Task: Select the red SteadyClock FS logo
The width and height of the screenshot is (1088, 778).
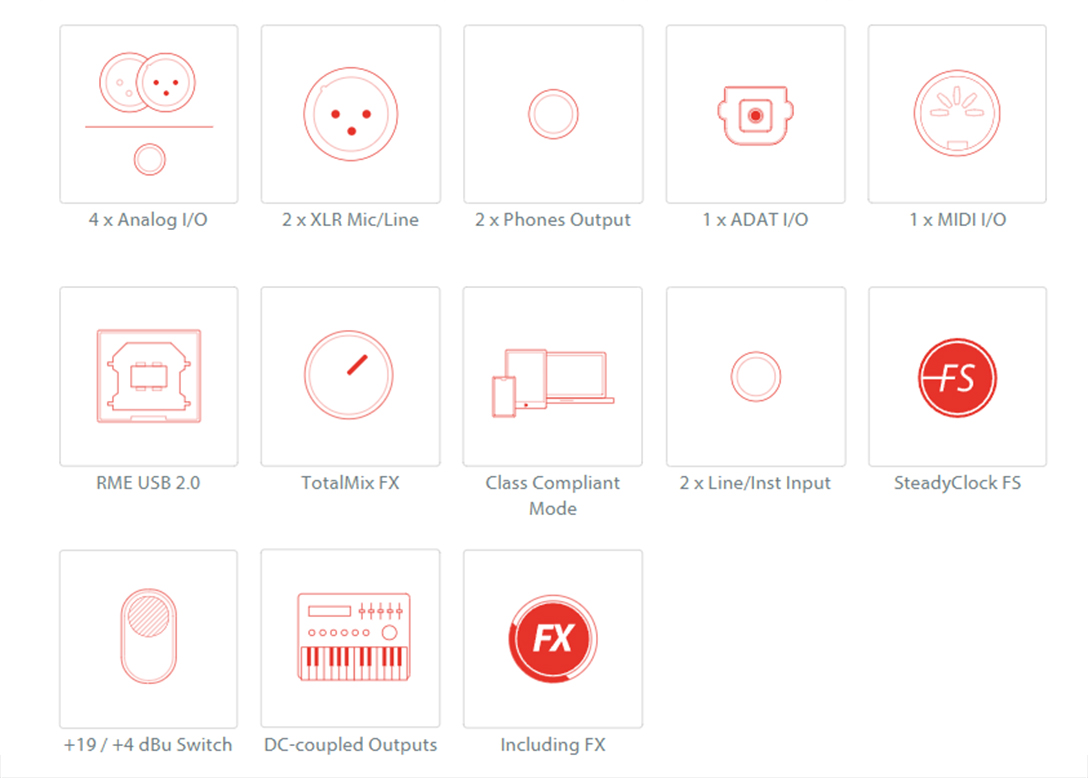Action: pos(957,378)
